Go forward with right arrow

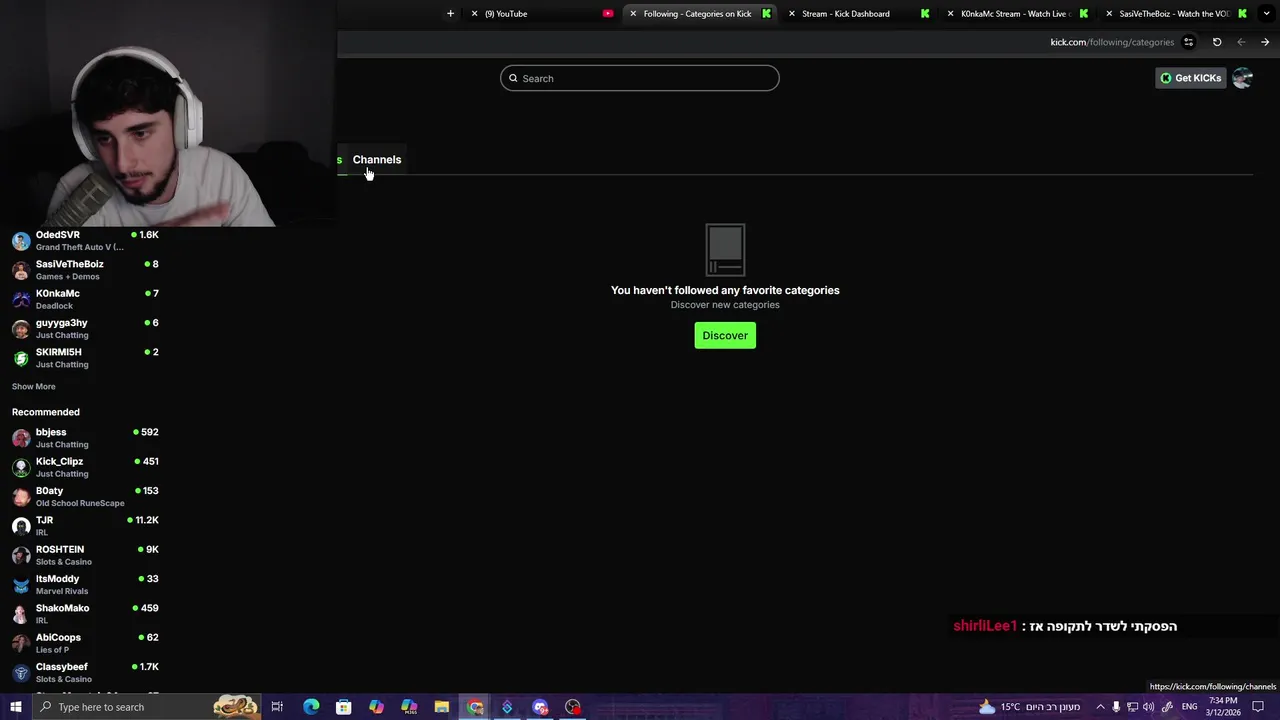point(1265,42)
